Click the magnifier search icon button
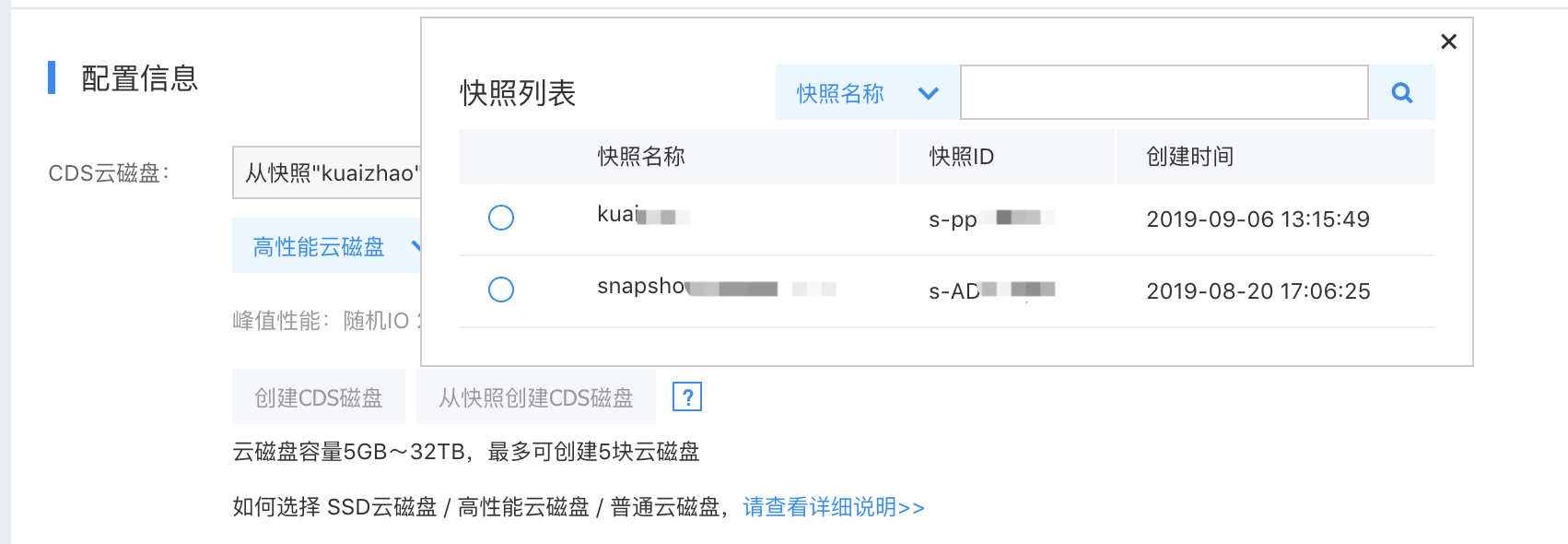 pyautogui.click(x=1401, y=92)
